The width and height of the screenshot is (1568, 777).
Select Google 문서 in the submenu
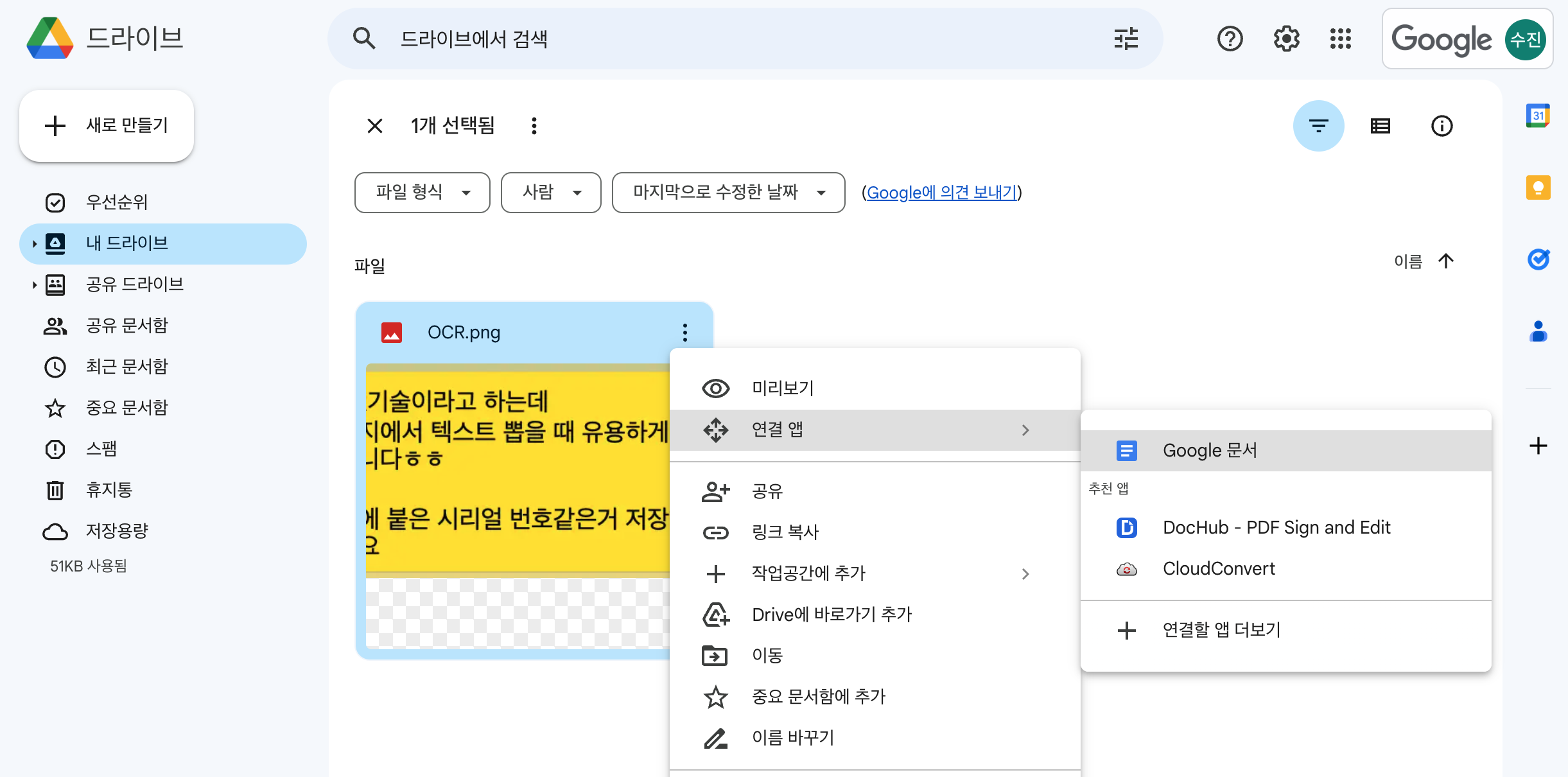click(1210, 451)
